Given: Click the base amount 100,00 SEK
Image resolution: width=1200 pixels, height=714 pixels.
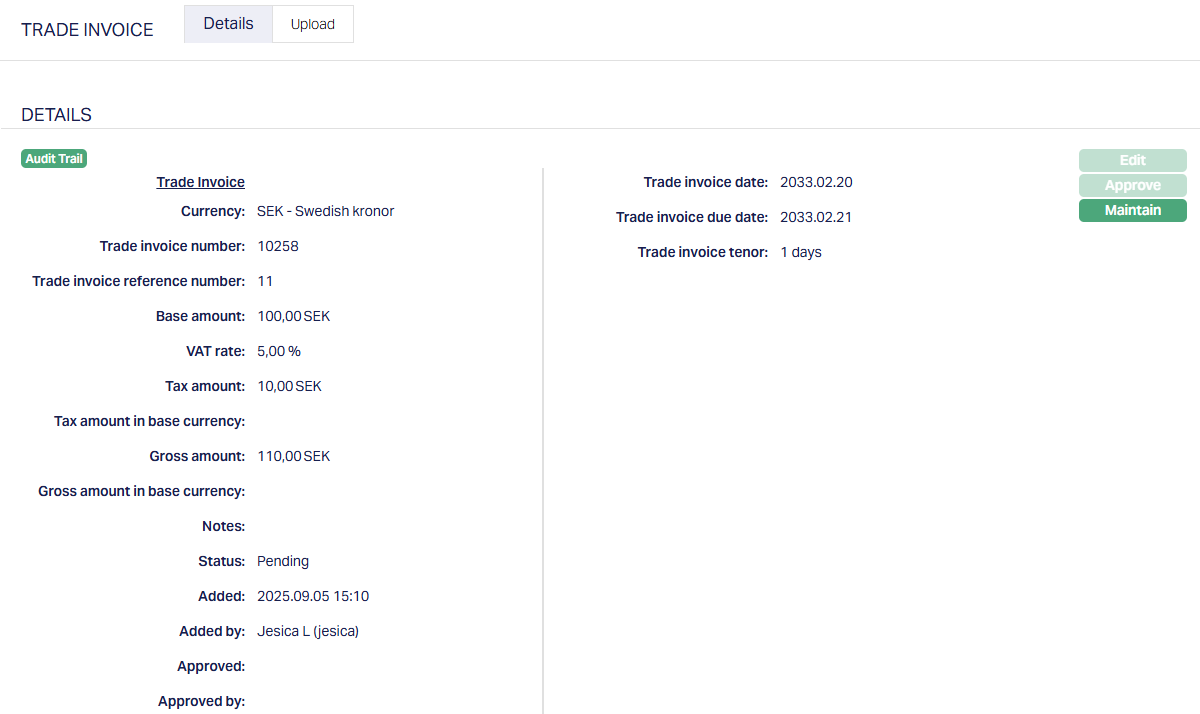Looking at the screenshot, I should point(293,316).
